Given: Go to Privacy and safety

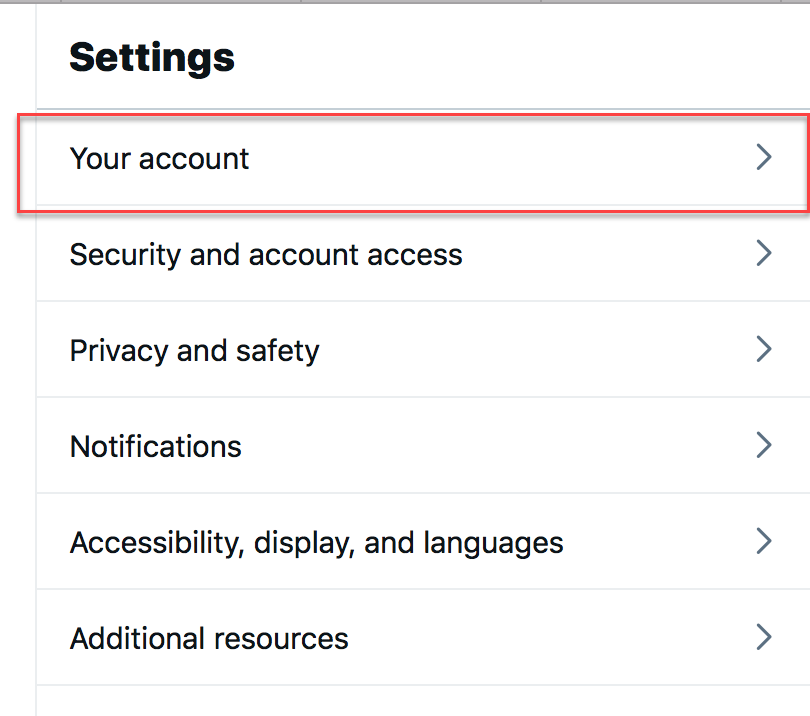Looking at the screenshot, I should pyautogui.click(x=400, y=350).
